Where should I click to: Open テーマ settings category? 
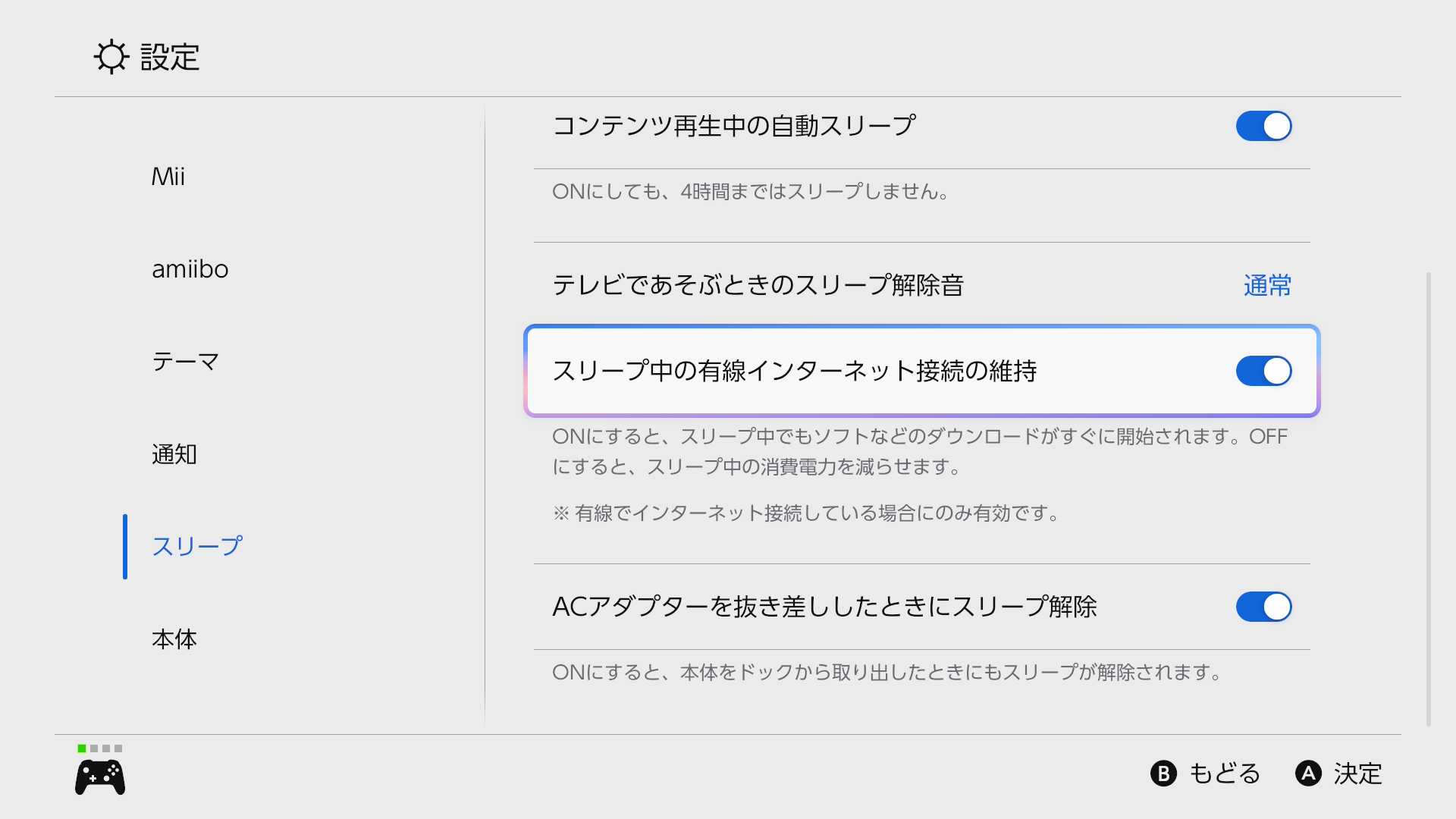[186, 362]
